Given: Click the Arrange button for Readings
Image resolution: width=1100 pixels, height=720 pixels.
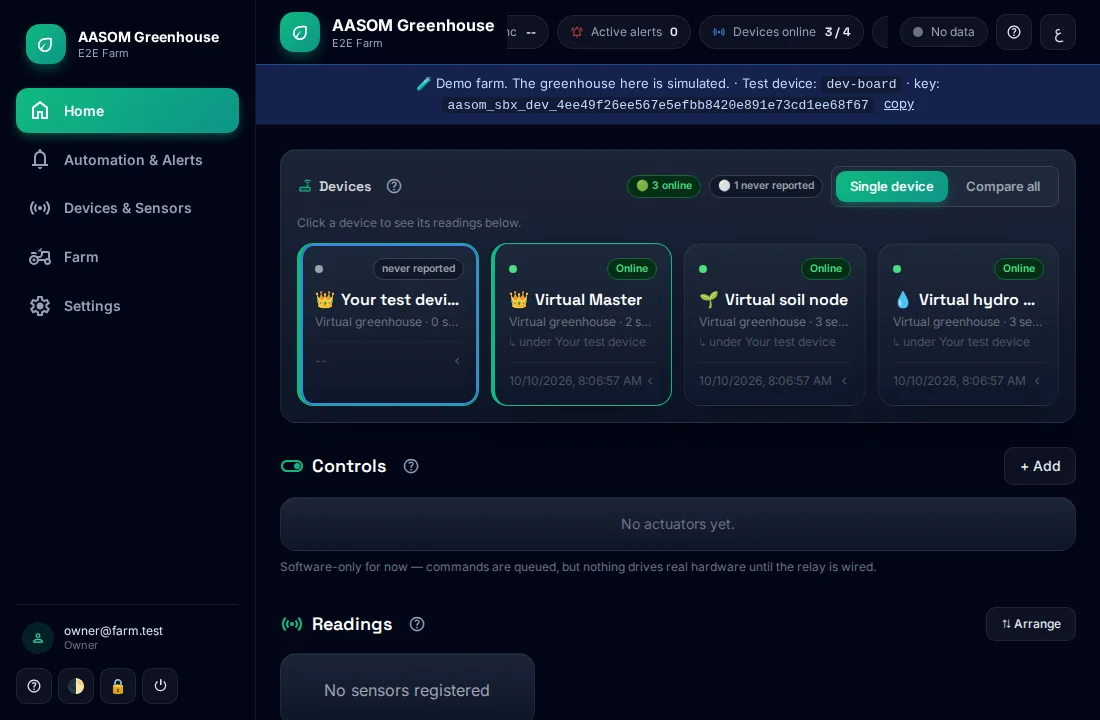Looking at the screenshot, I should click(x=1031, y=624).
